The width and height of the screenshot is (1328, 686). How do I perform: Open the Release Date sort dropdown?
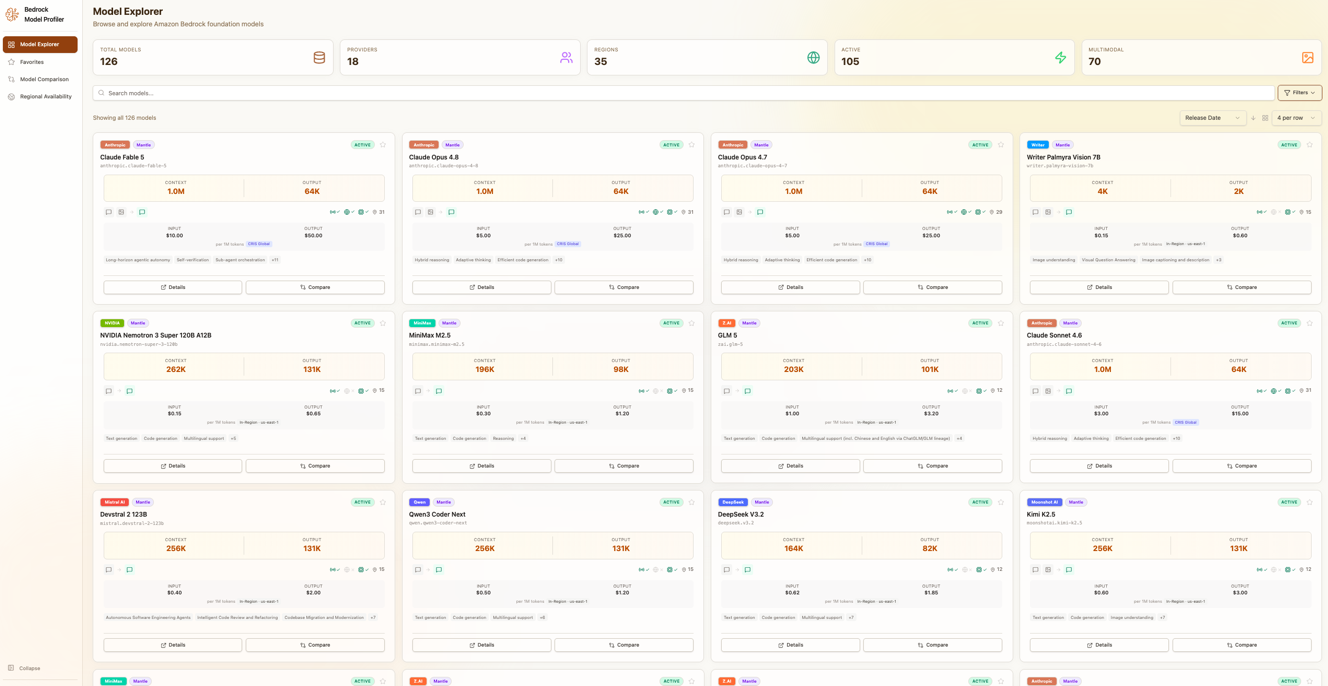click(x=1213, y=118)
